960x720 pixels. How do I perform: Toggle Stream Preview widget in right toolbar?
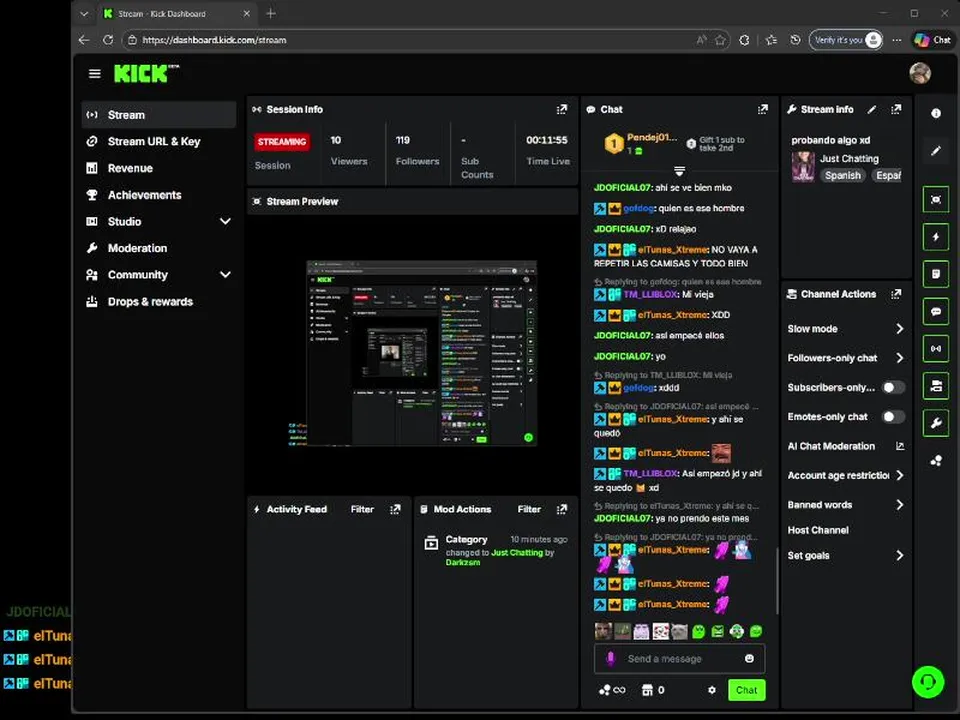point(936,200)
